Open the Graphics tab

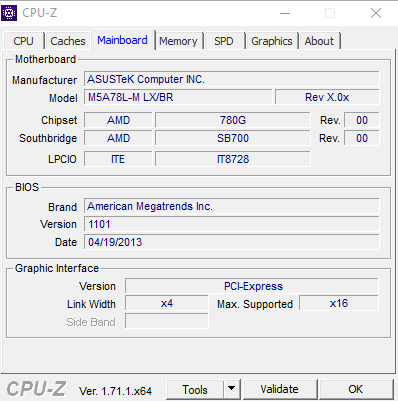pos(272,41)
